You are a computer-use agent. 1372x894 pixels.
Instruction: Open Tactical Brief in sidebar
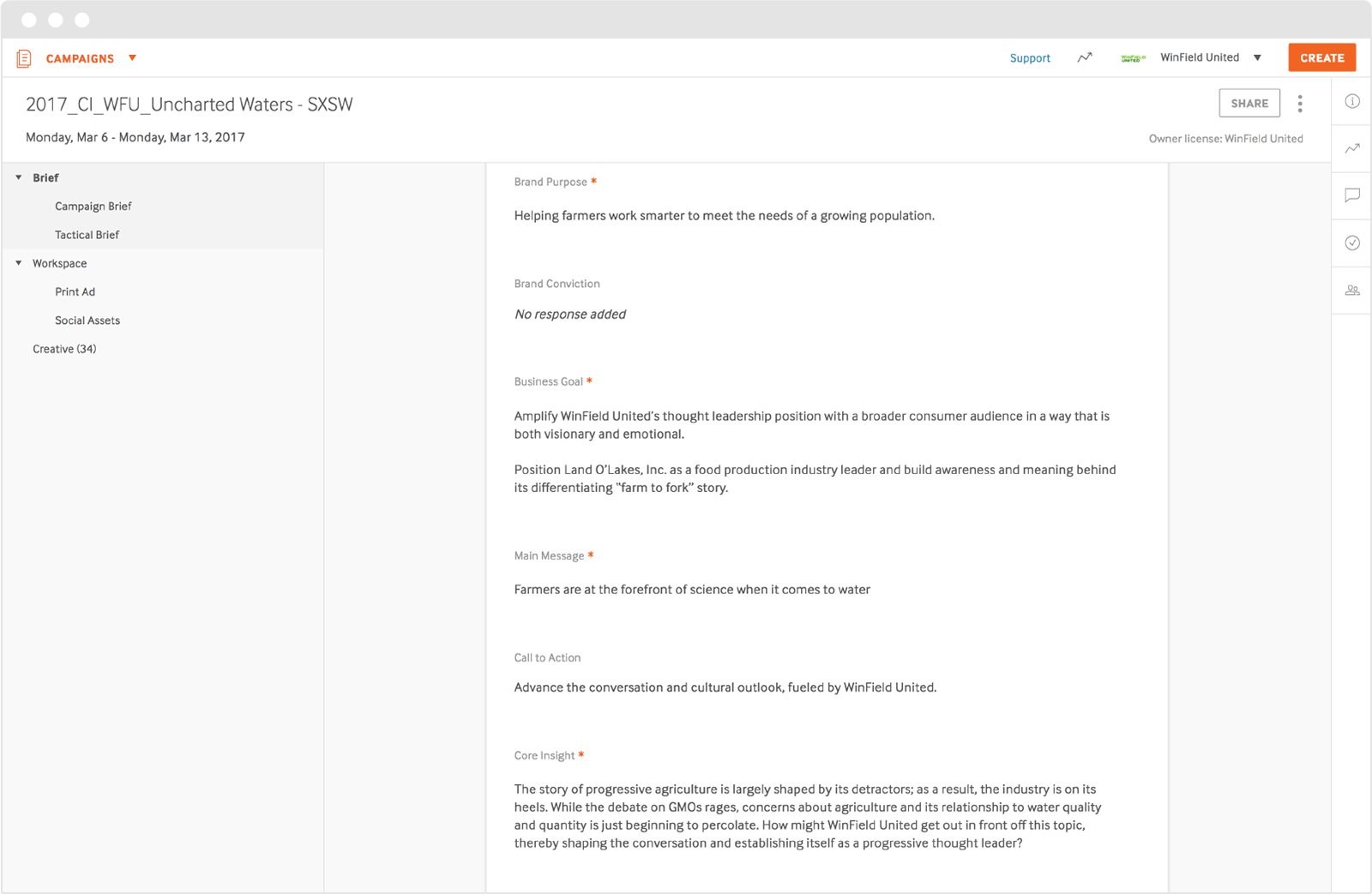[87, 235]
